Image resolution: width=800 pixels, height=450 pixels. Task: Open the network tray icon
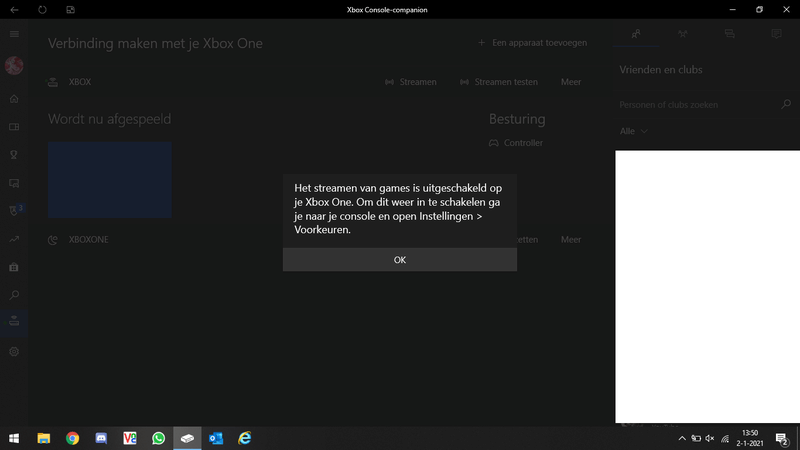(725, 438)
